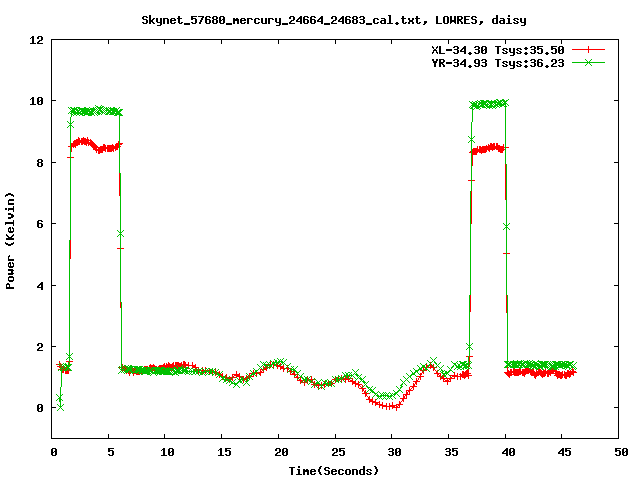The image size is (640, 480).
Task: Click the x-axis tick label 30
Action: pyautogui.click(x=395, y=452)
